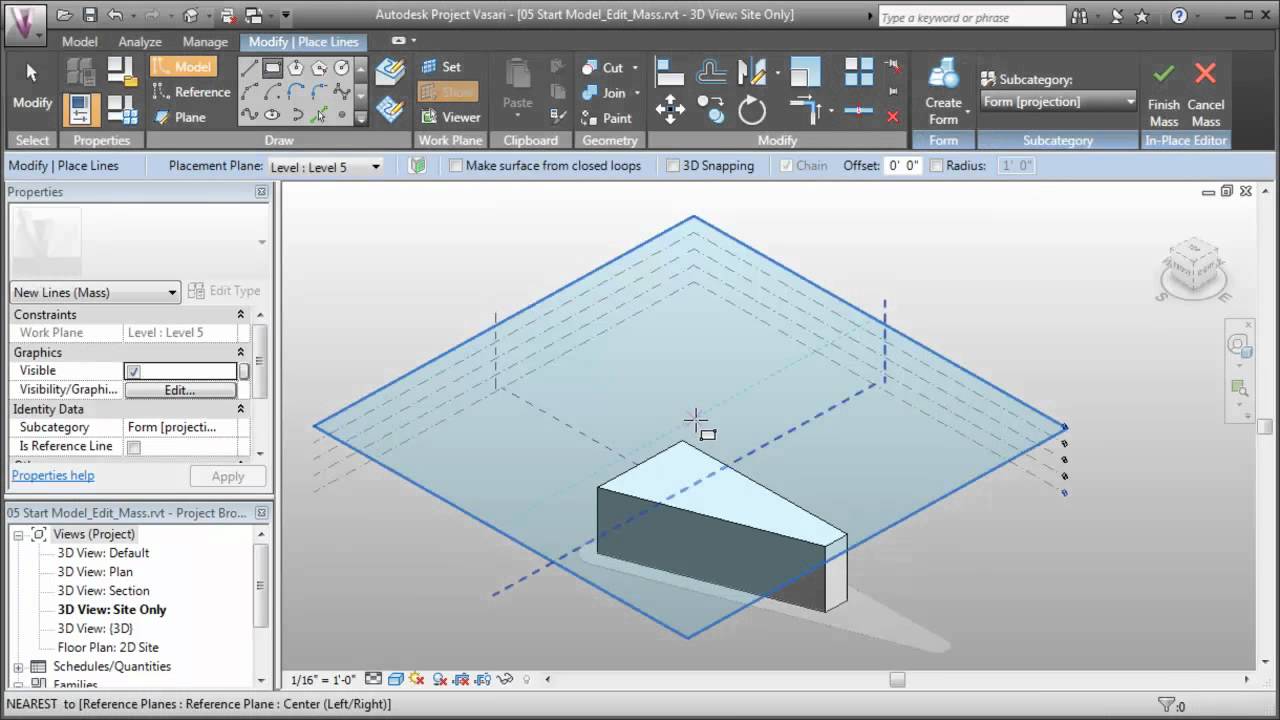Select the Cut geometry tool
Screen dimensions: 1280x720
pos(605,67)
